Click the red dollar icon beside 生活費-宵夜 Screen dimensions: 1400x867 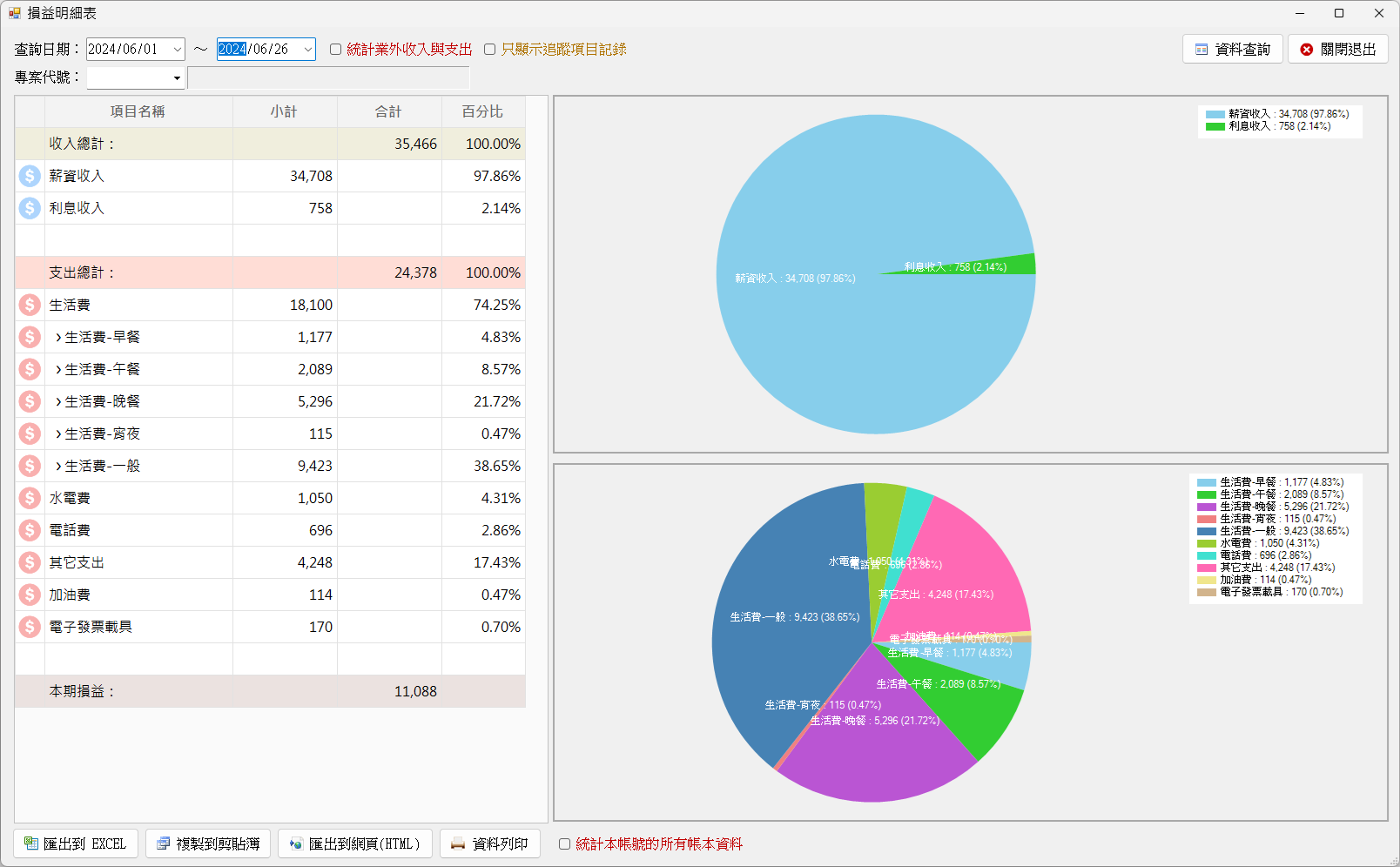point(30,433)
